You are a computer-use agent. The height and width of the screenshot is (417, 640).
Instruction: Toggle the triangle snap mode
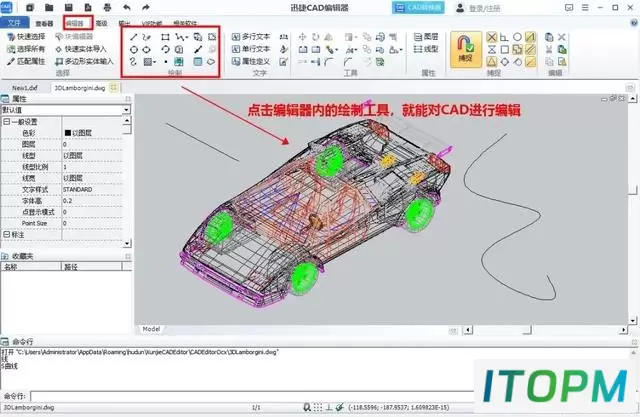[x=492, y=62]
